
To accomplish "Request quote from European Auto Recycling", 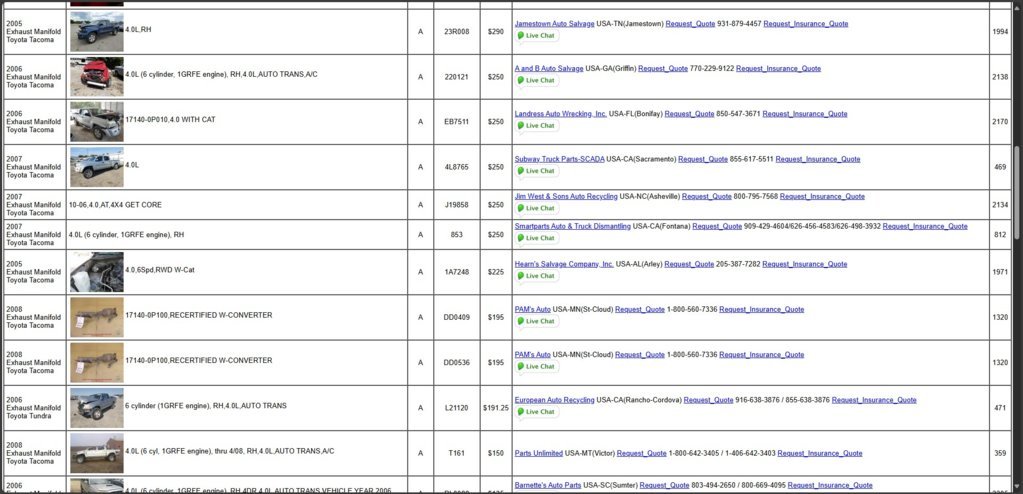I will pos(709,400).
